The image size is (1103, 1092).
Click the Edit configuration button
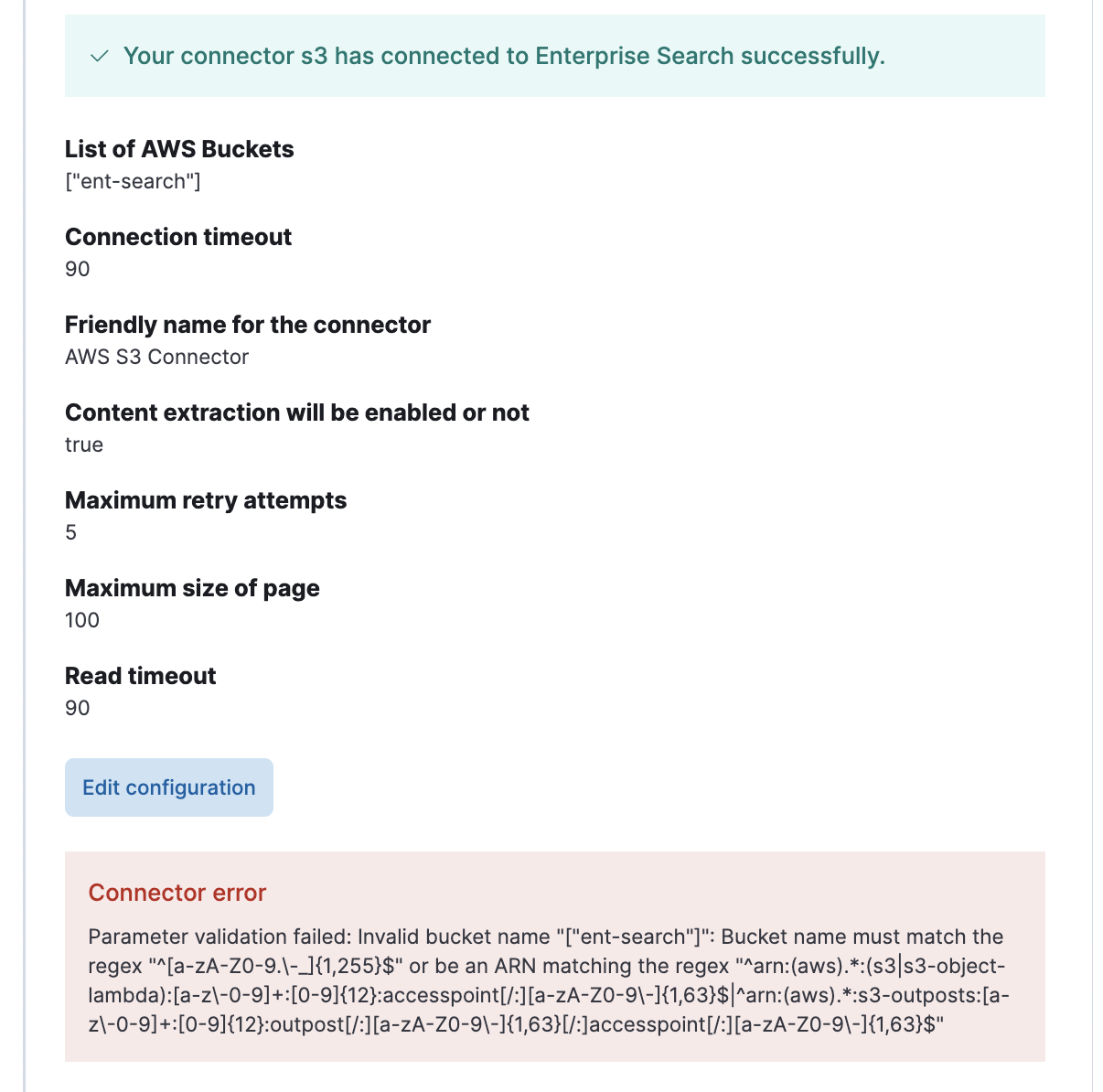(x=168, y=787)
